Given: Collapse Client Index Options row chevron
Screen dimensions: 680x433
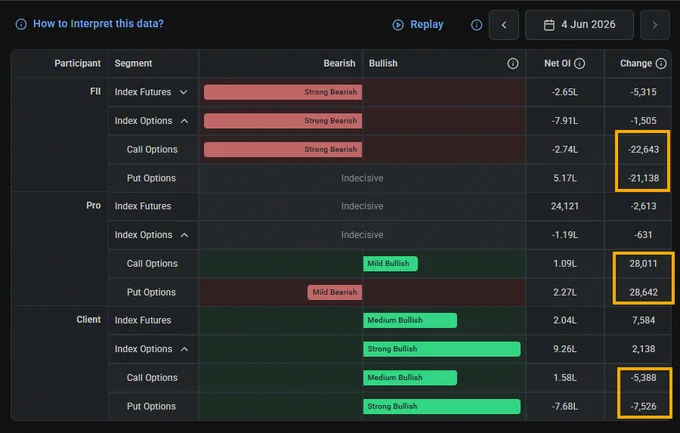Looking at the screenshot, I should point(184,349).
